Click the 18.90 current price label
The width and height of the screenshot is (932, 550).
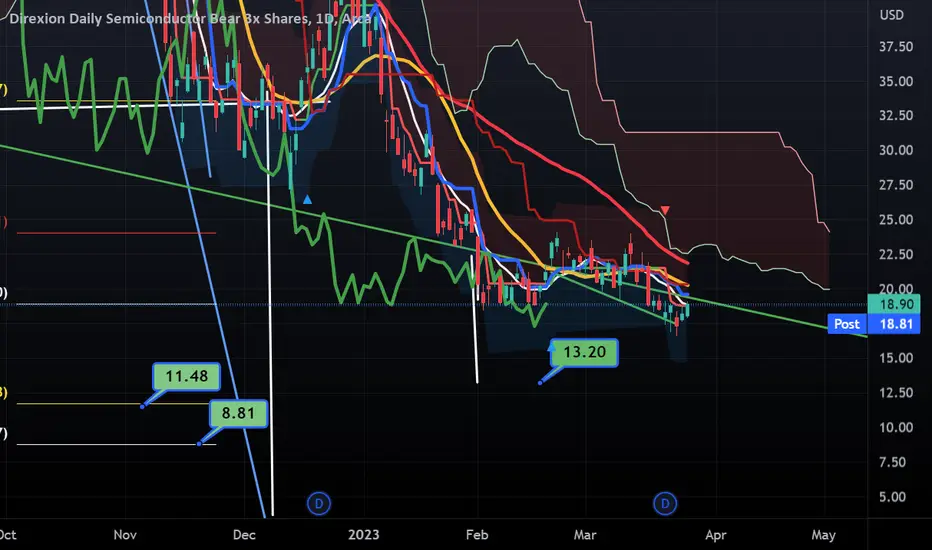tap(894, 304)
